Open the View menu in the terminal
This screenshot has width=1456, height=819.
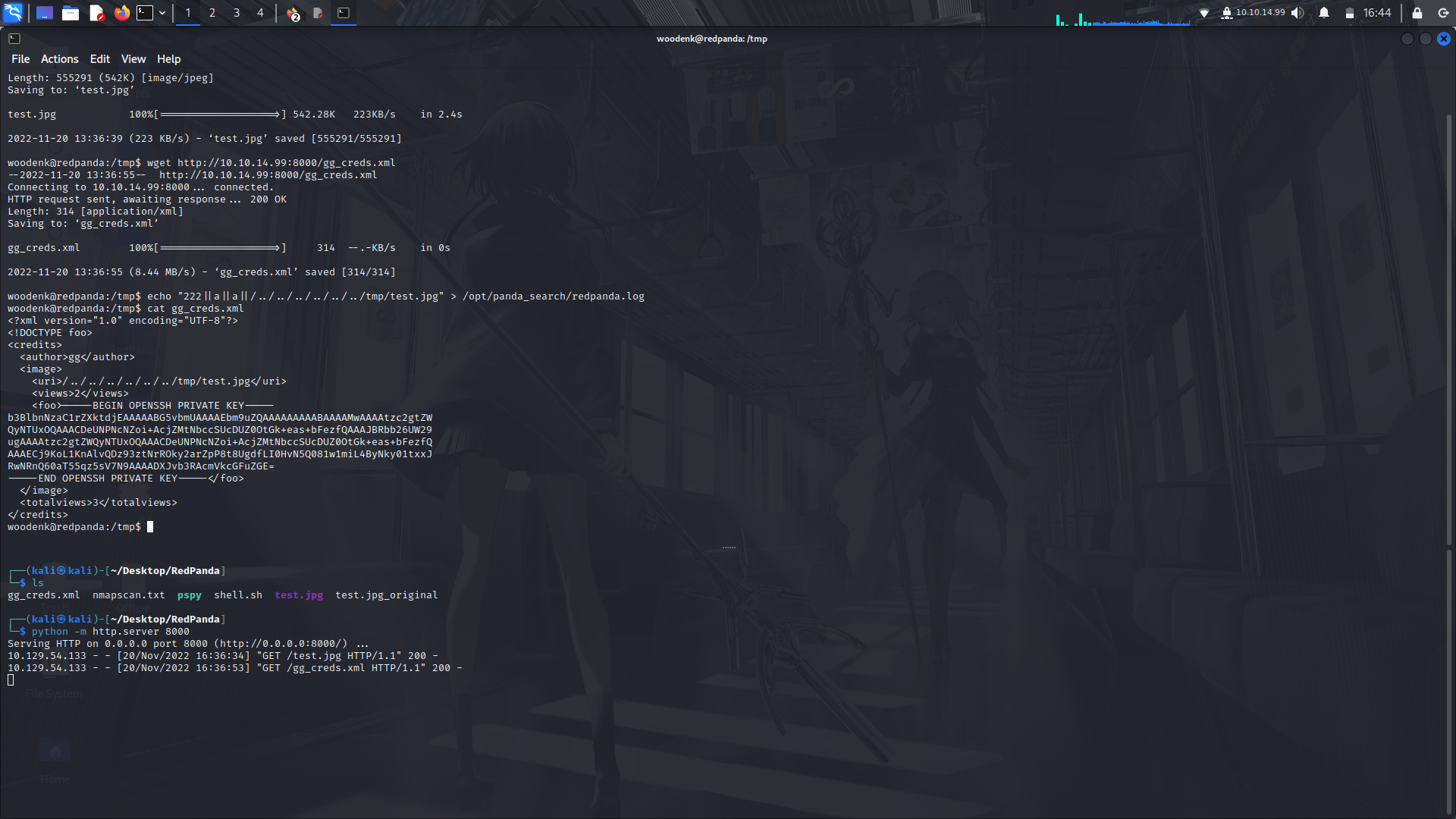coord(133,58)
